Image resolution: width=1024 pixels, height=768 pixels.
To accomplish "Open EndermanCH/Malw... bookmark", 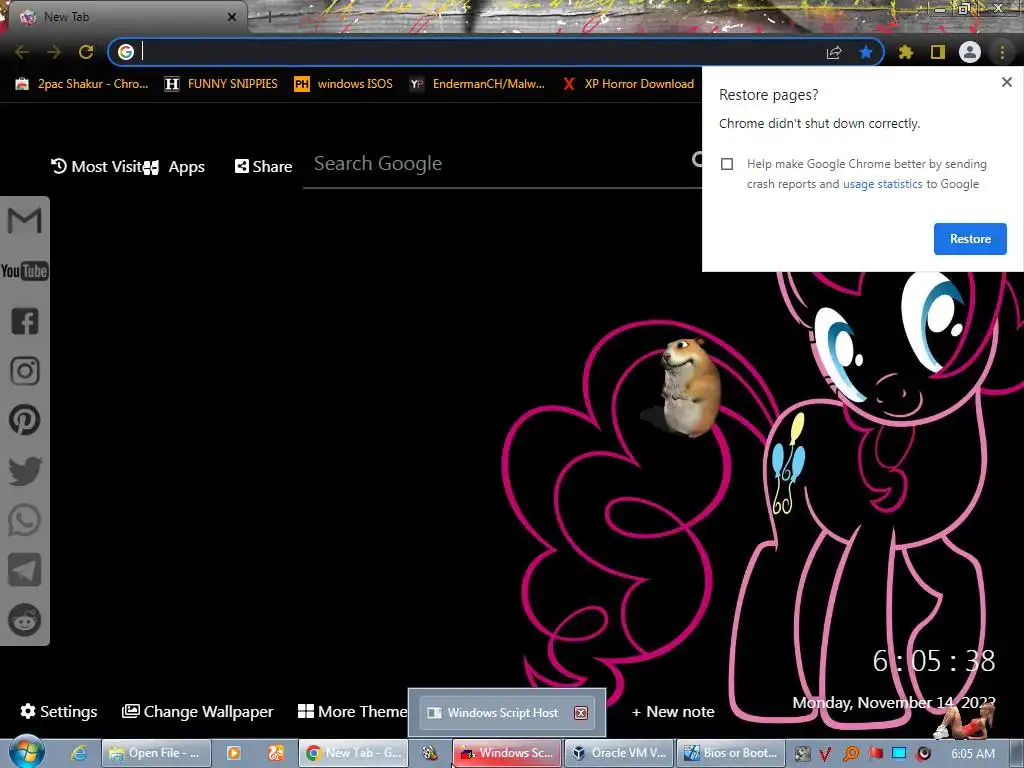I will 477,84.
